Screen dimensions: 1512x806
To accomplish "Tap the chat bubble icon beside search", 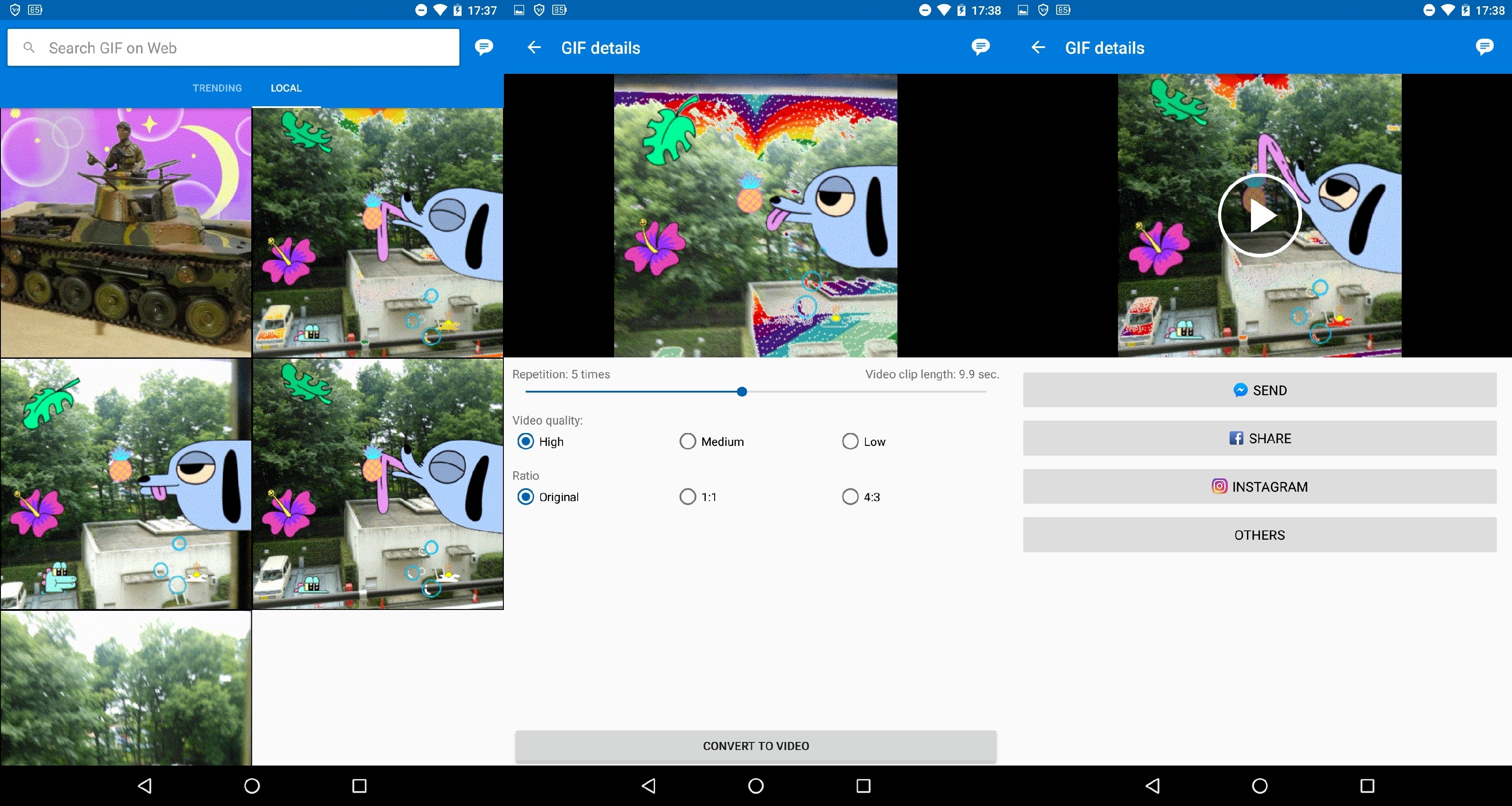I will tap(484, 47).
